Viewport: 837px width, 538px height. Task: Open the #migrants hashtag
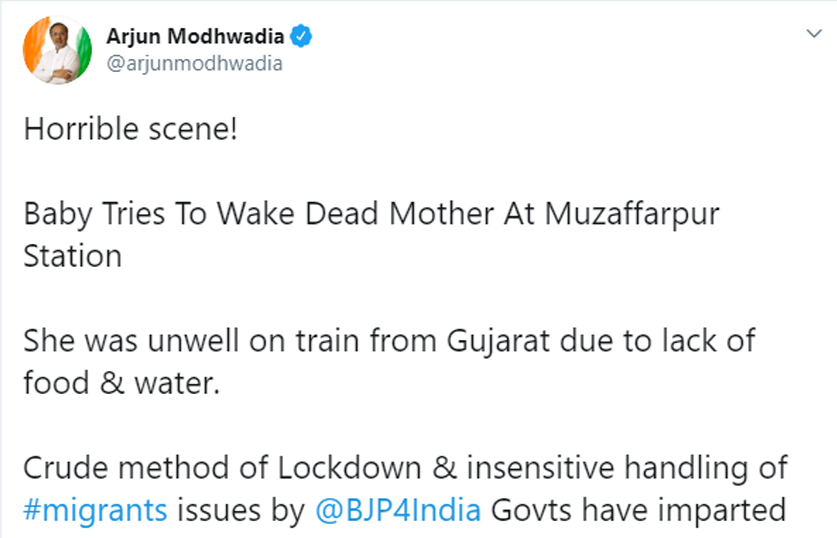[x=95, y=510]
